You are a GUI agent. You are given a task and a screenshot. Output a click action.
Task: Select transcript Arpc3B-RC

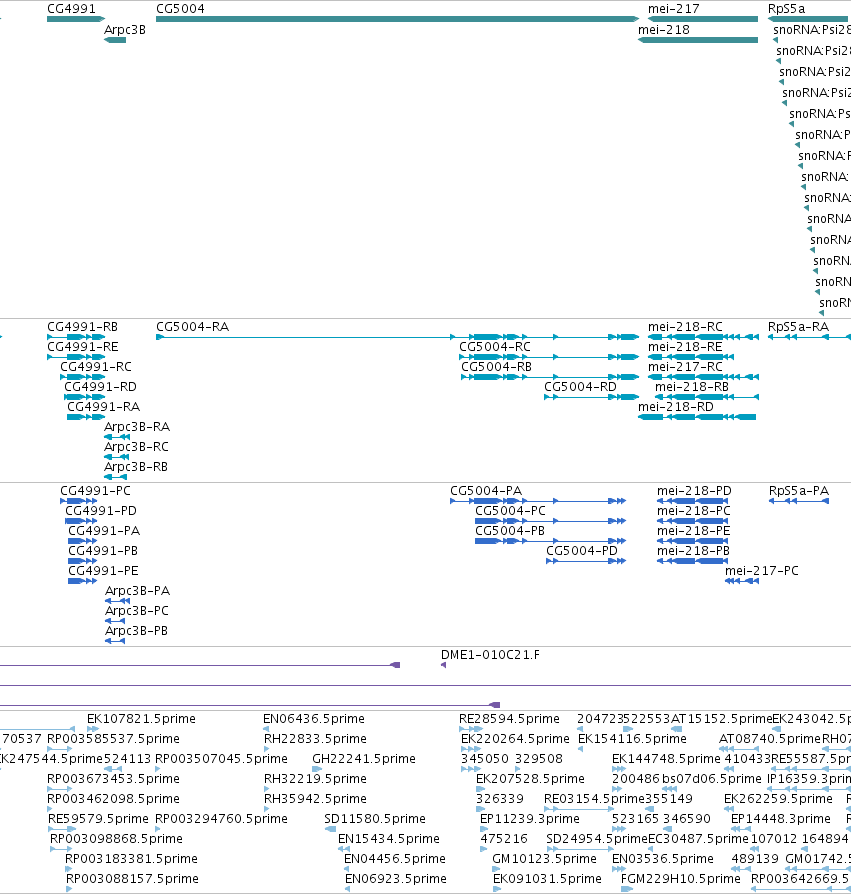136,447
